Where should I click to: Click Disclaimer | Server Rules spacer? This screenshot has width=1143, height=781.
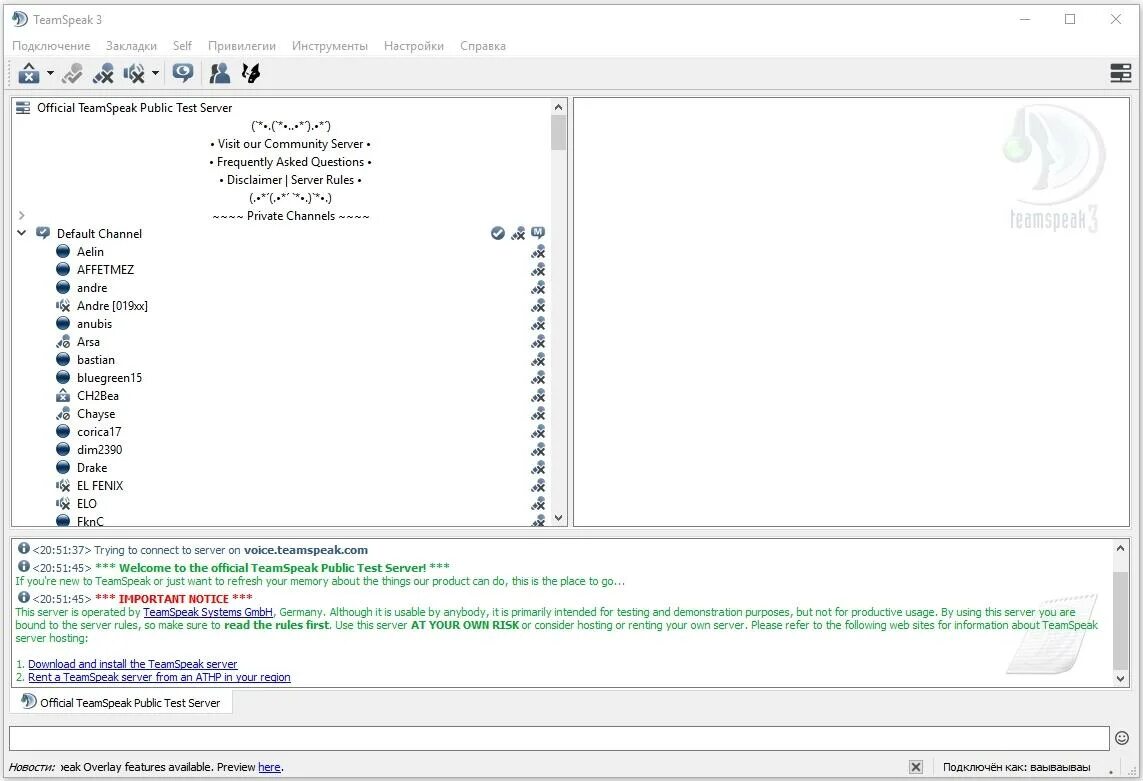point(290,179)
